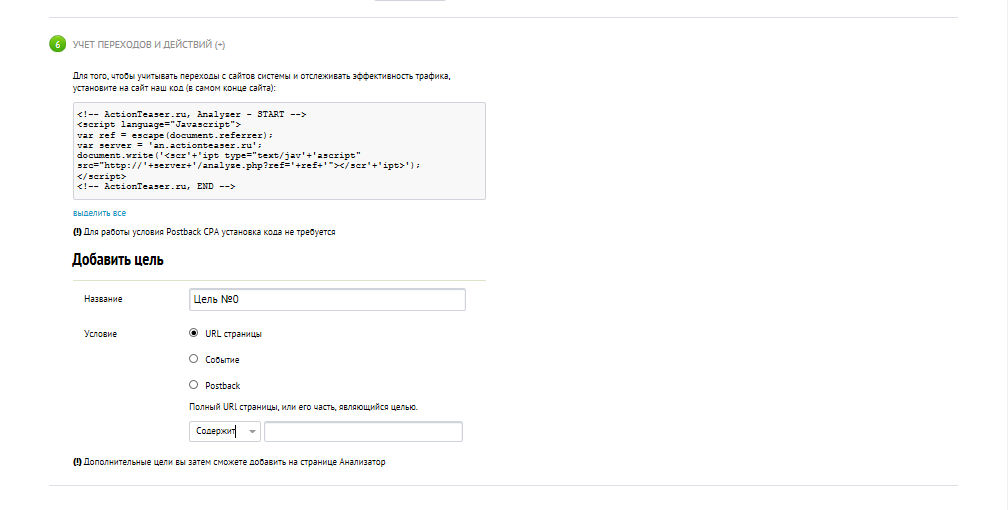Click the empty URL field next to 'Содержит'
Viewport: 1008px width, 510px height.
click(363, 432)
